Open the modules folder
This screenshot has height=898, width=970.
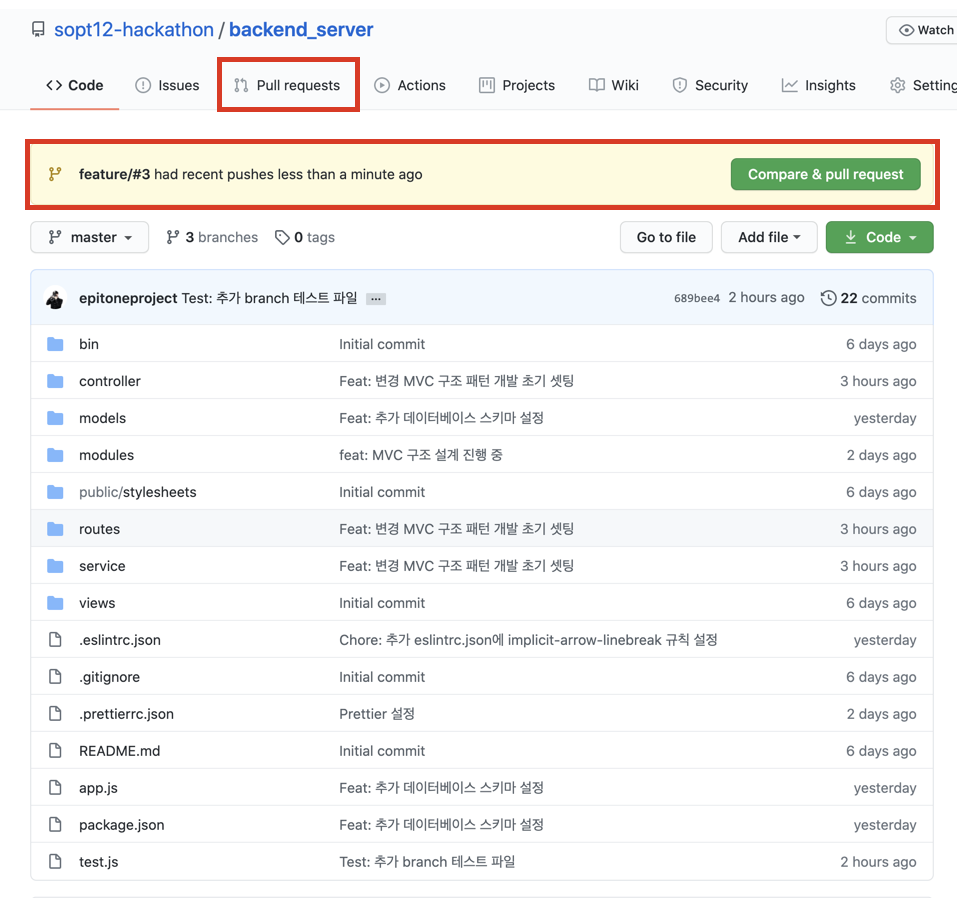click(106, 455)
